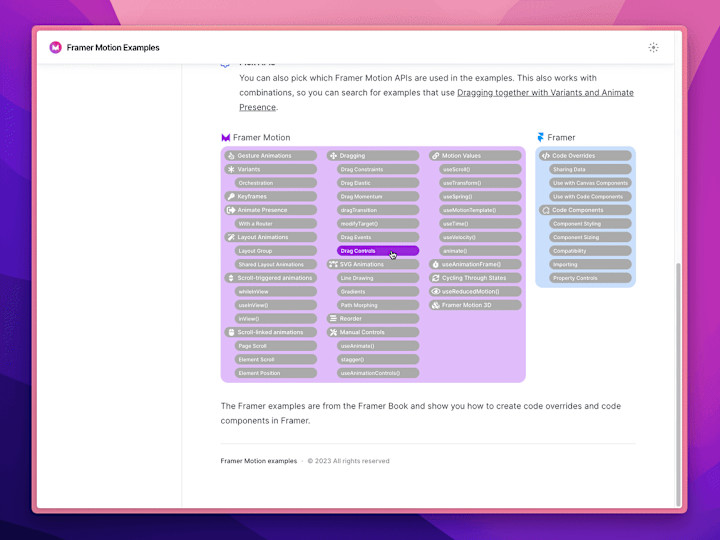This screenshot has height=540, width=720.
Task: Click the hand icon on Gesture Animations
Action: point(231,156)
